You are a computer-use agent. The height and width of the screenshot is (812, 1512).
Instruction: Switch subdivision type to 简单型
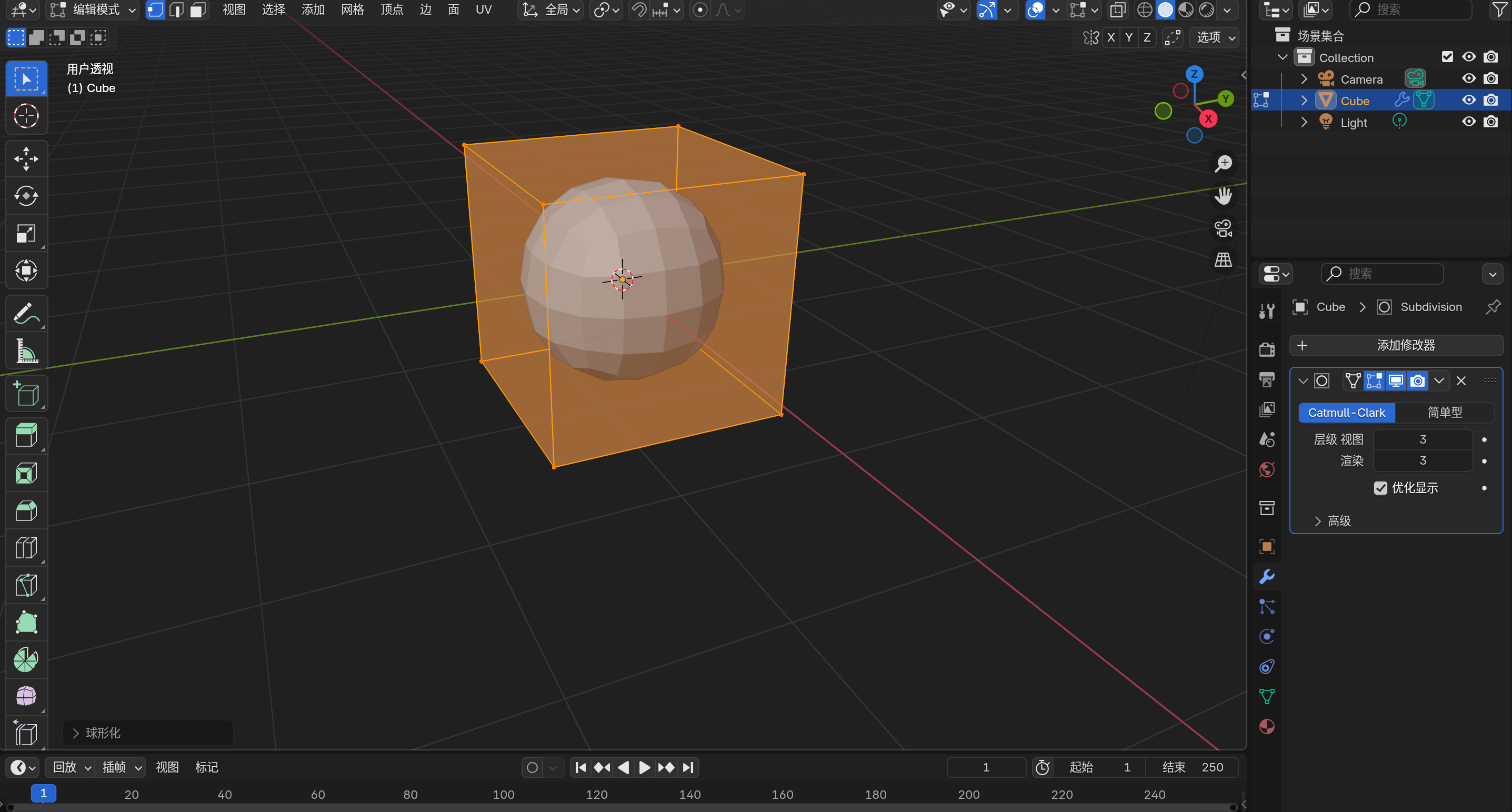click(1444, 413)
